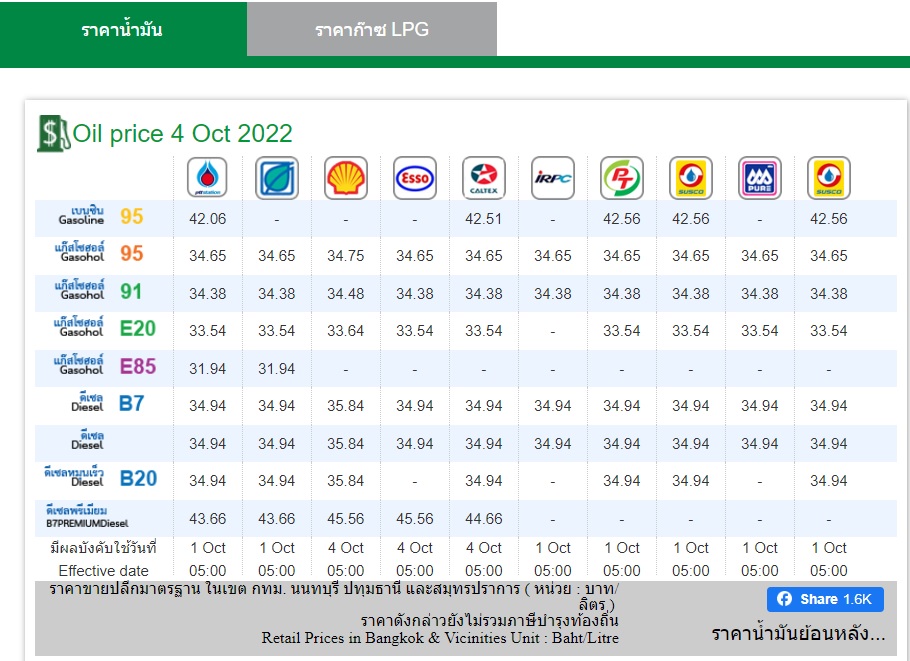Click the Bangchak green leaf logo
The width and height of the screenshot is (910, 661).
277,178
